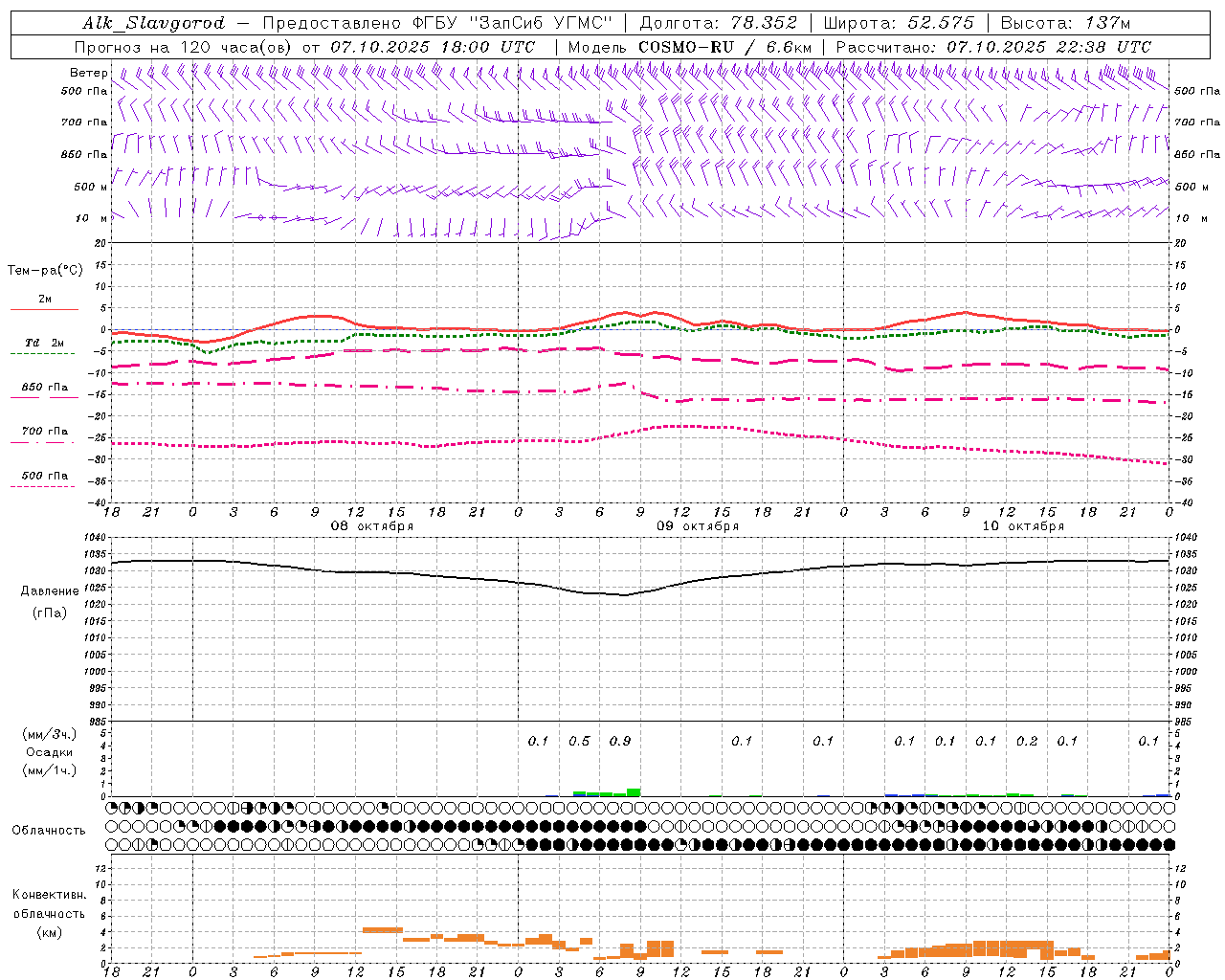The height and width of the screenshot is (980, 1225).
Task: Click the "Тем-ра(°C)" temperature panel label
Action: pyautogui.click(x=45, y=271)
